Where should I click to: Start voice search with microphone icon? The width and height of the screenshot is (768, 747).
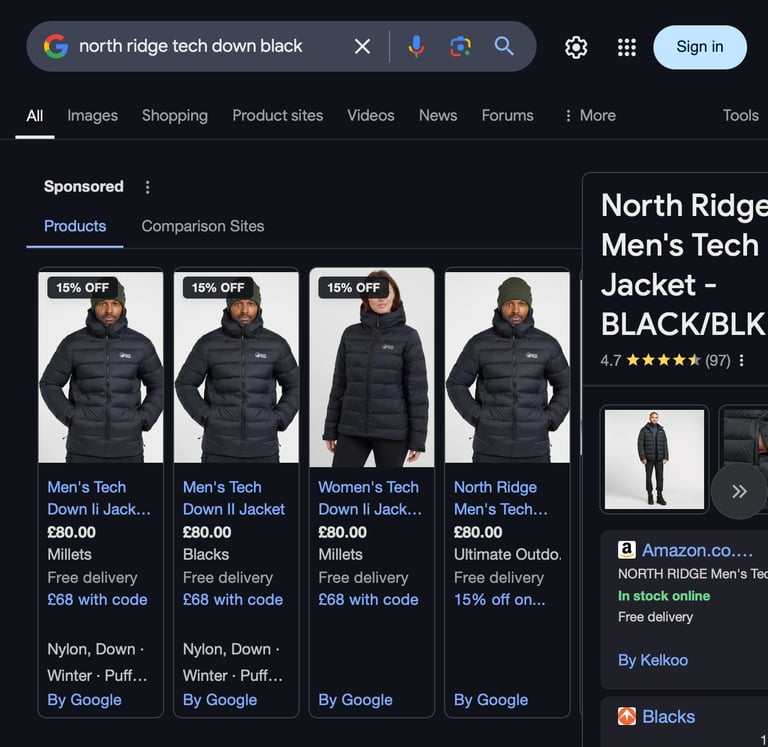point(416,47)
